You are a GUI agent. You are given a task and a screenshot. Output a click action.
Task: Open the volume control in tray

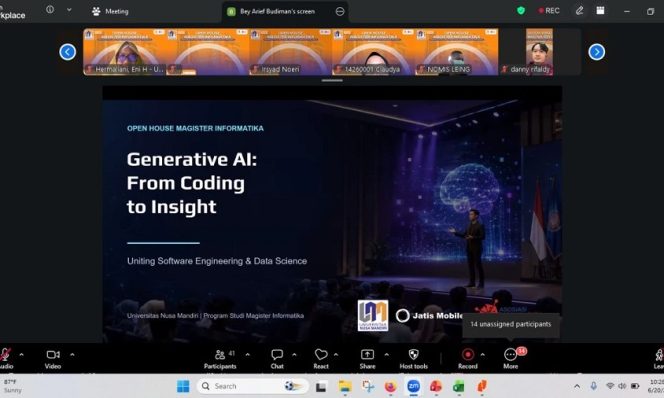(x=622, y=386)
